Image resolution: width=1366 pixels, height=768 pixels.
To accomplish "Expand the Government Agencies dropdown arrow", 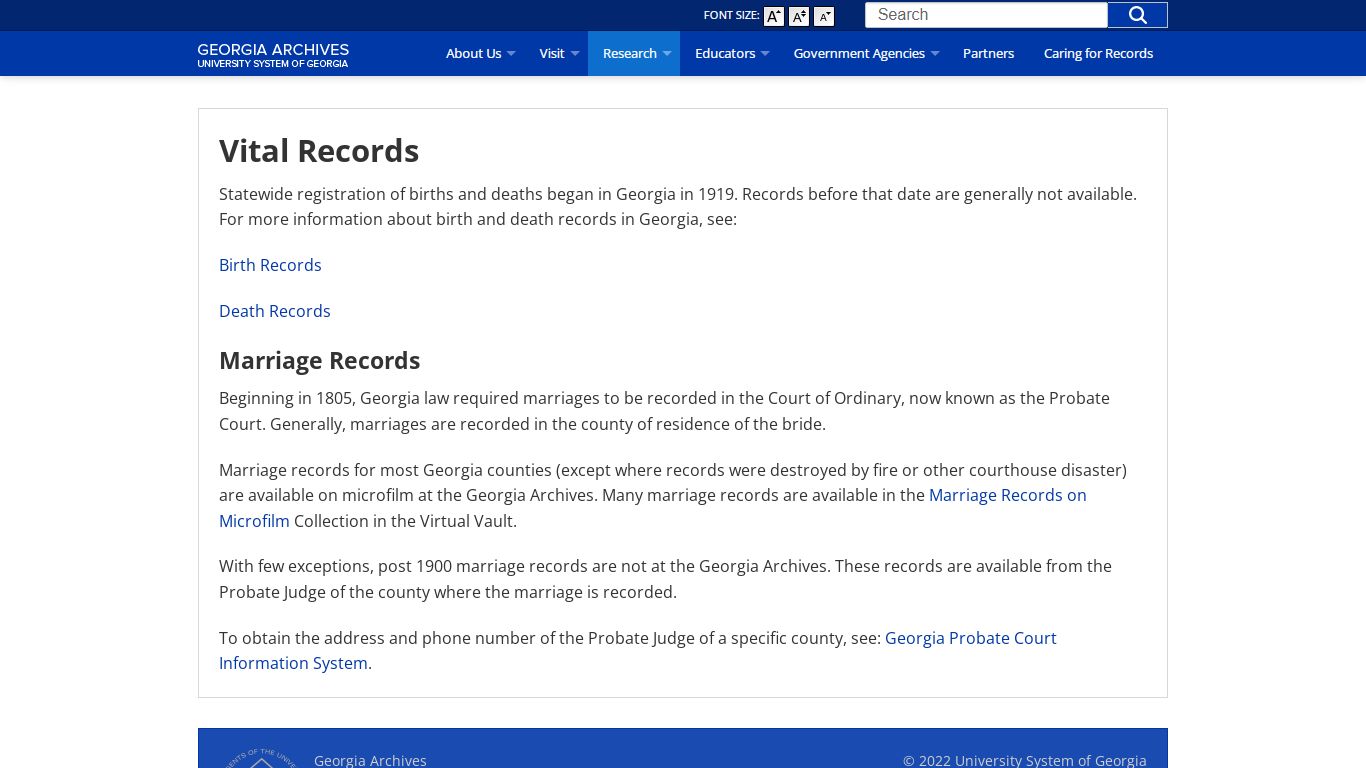I will point(935,54).
